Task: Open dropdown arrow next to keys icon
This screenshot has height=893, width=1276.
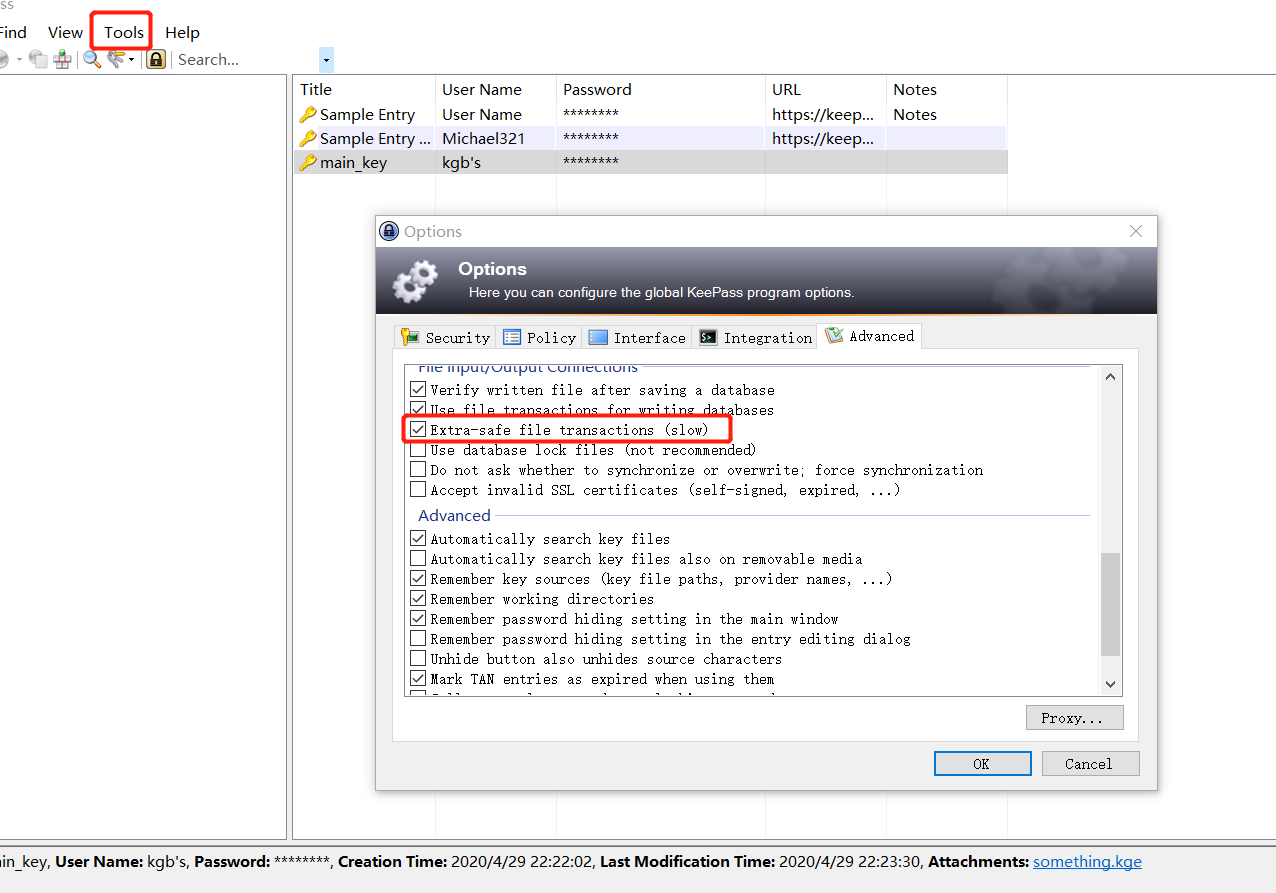Action: click(131, 60)
